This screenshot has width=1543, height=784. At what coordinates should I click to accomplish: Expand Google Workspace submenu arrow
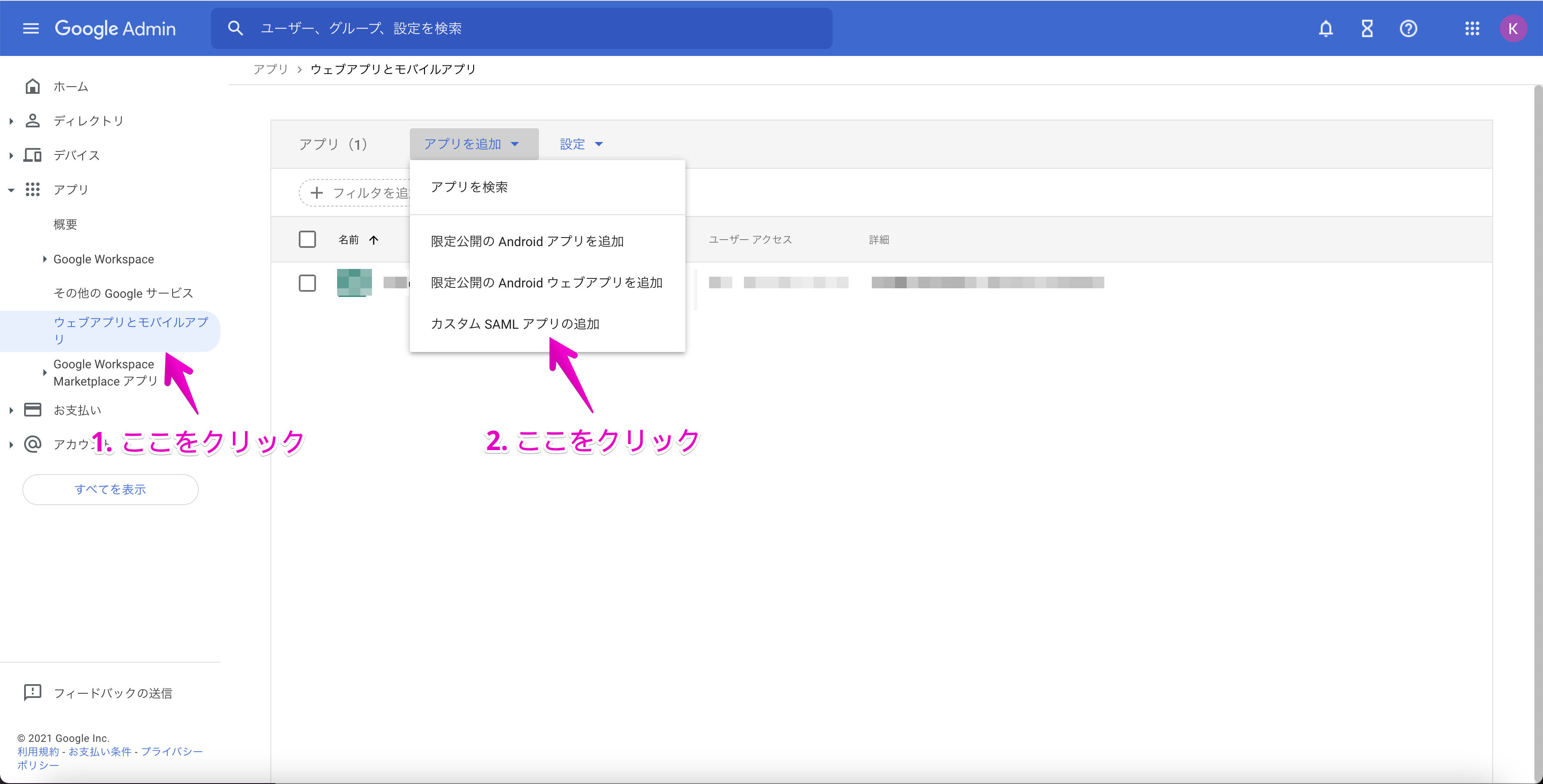pos(44,259)
